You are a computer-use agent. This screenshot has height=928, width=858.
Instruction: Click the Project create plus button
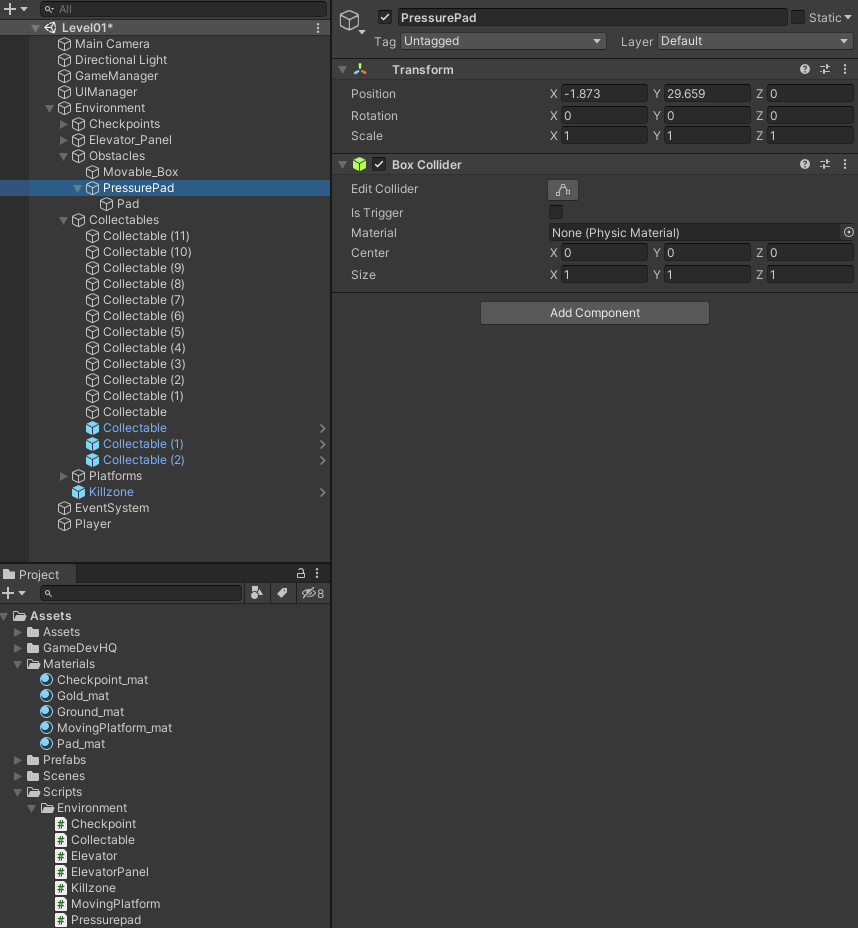coord(8,593)
